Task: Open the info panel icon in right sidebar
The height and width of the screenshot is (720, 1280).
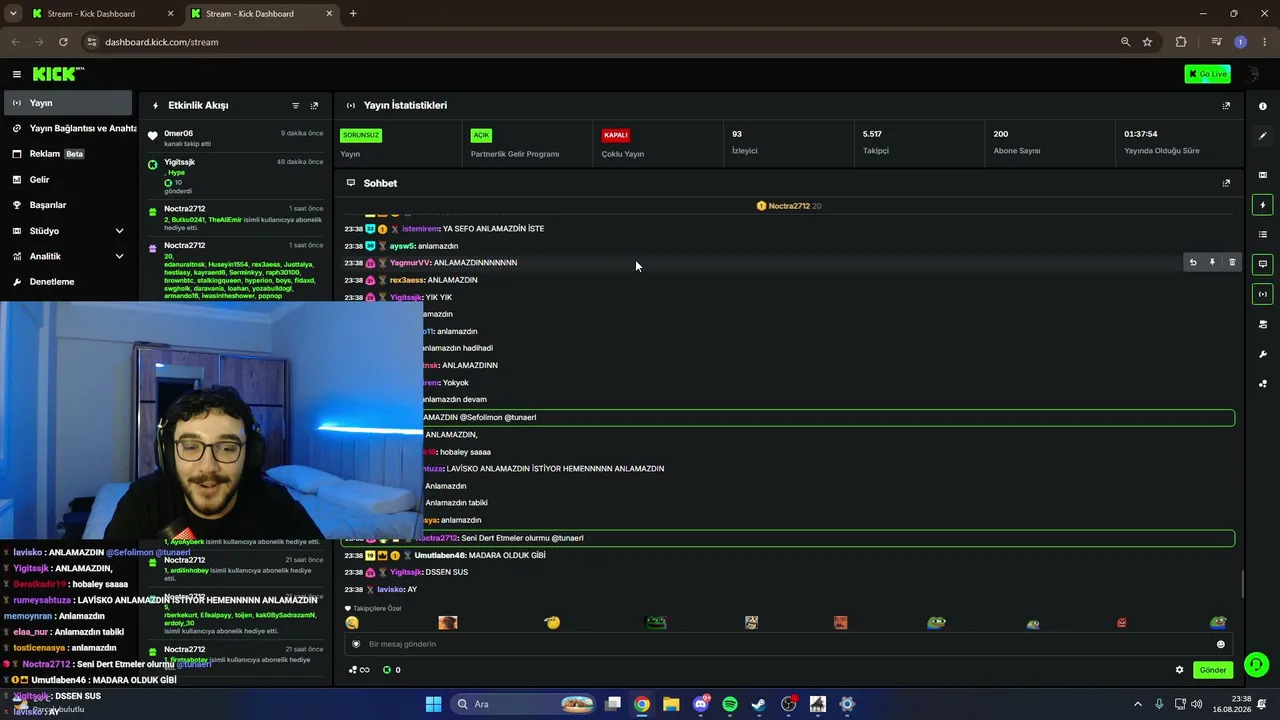Action: point(1262,106)
